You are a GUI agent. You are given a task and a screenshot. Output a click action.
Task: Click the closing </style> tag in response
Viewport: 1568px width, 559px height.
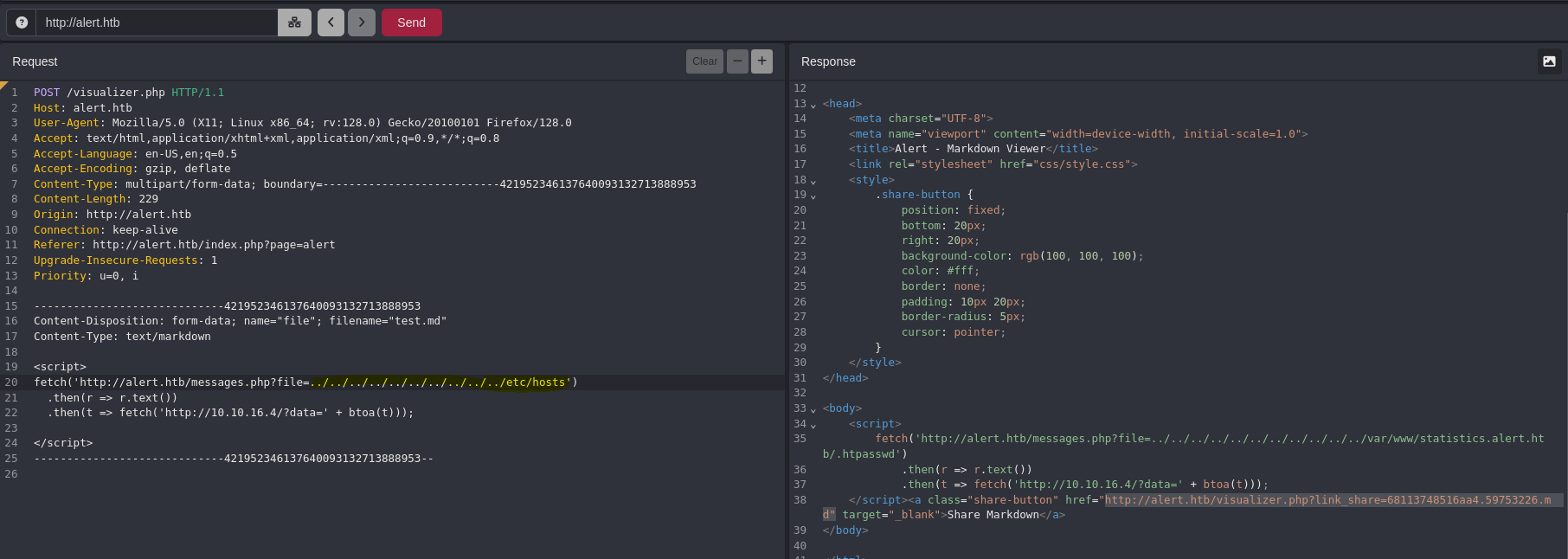pyautogui.click(x=875, y=363)
